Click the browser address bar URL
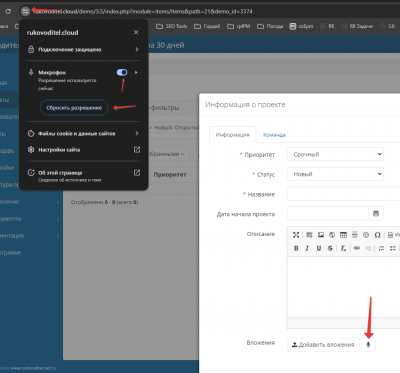Screen dimensions: 400x373 pos(143,11)
